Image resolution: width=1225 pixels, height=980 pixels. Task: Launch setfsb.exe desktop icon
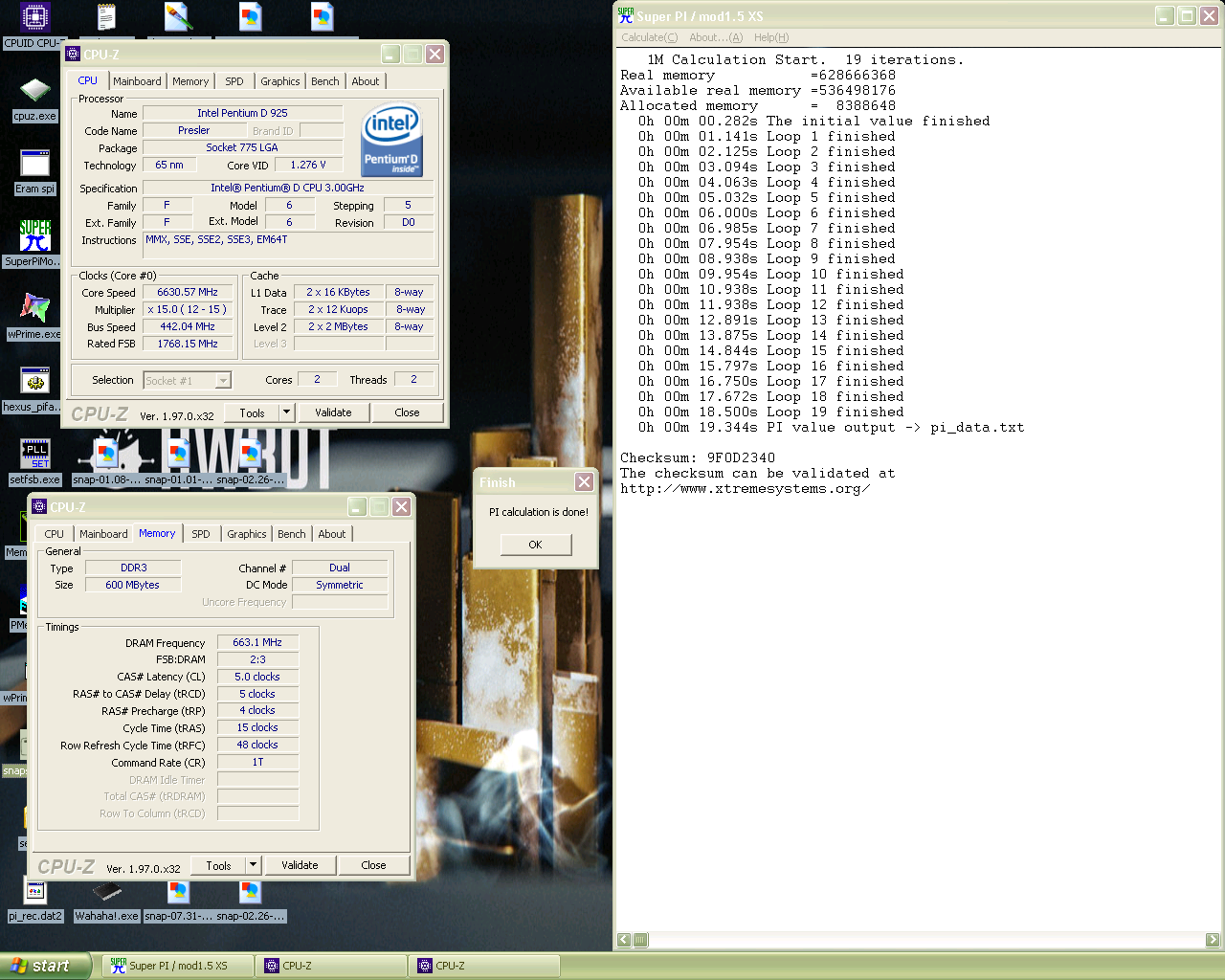pyautogui.click(x=34, y=462)
